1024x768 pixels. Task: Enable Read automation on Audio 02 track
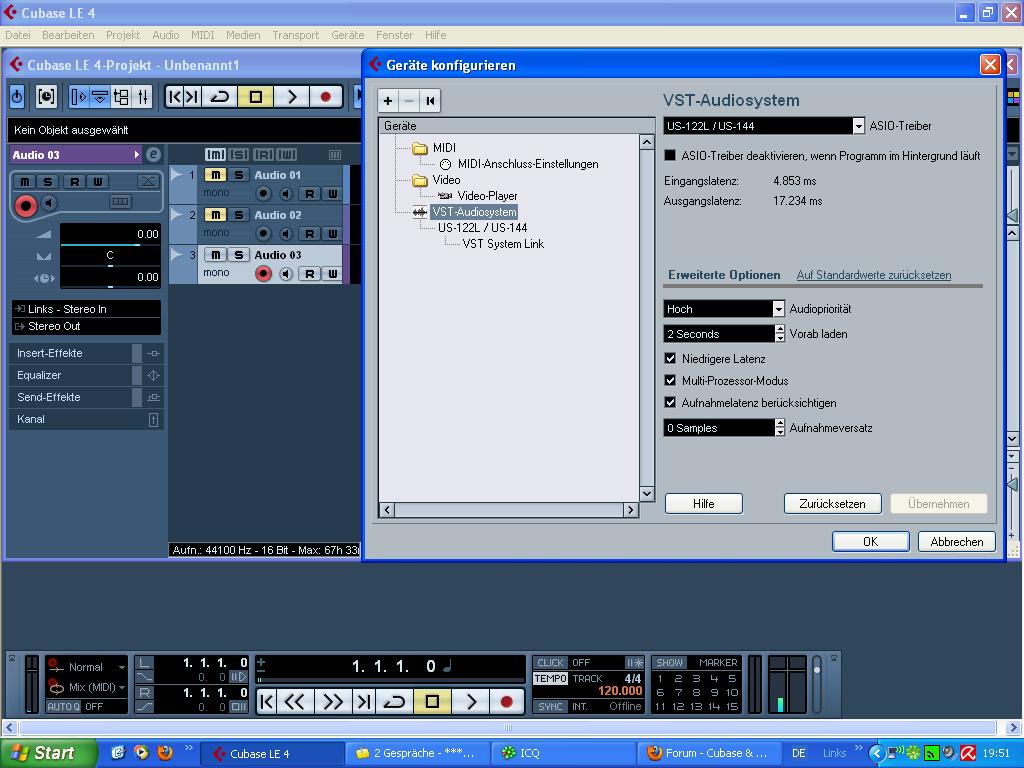click(x=310, y=234)
